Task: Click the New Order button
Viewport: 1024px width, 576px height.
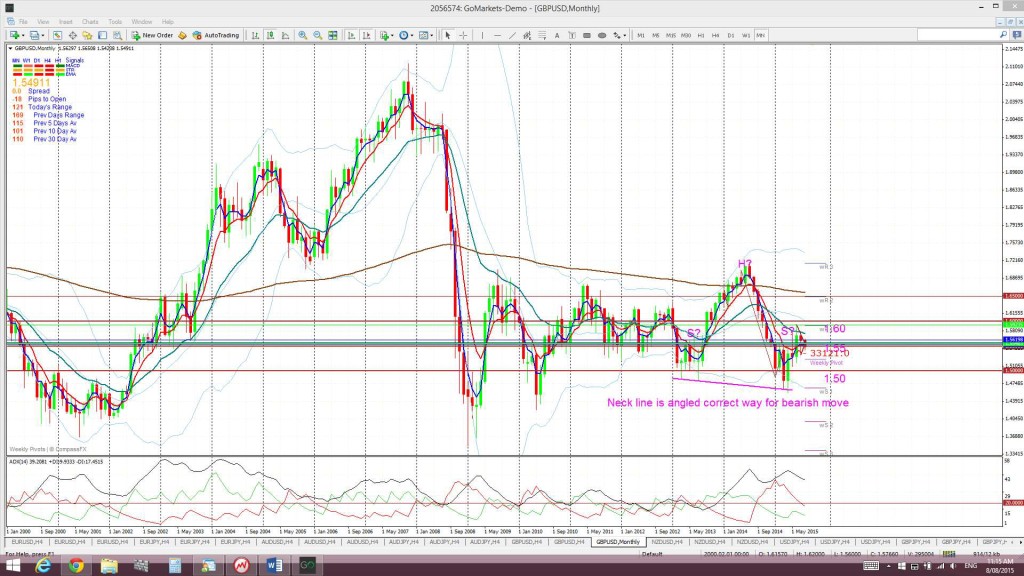Action: (152, 35)
